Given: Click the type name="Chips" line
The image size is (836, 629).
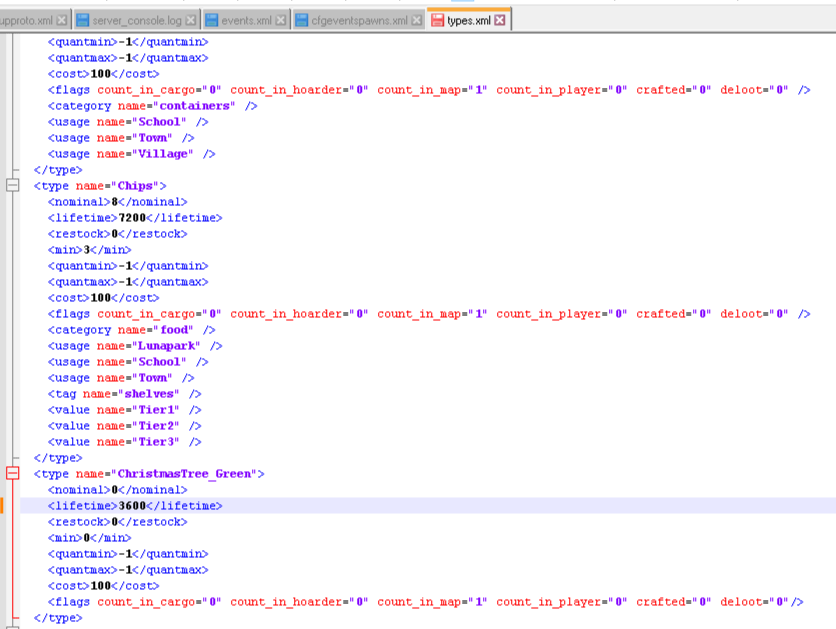Looking at the screenshot, I should click(100, 186).
